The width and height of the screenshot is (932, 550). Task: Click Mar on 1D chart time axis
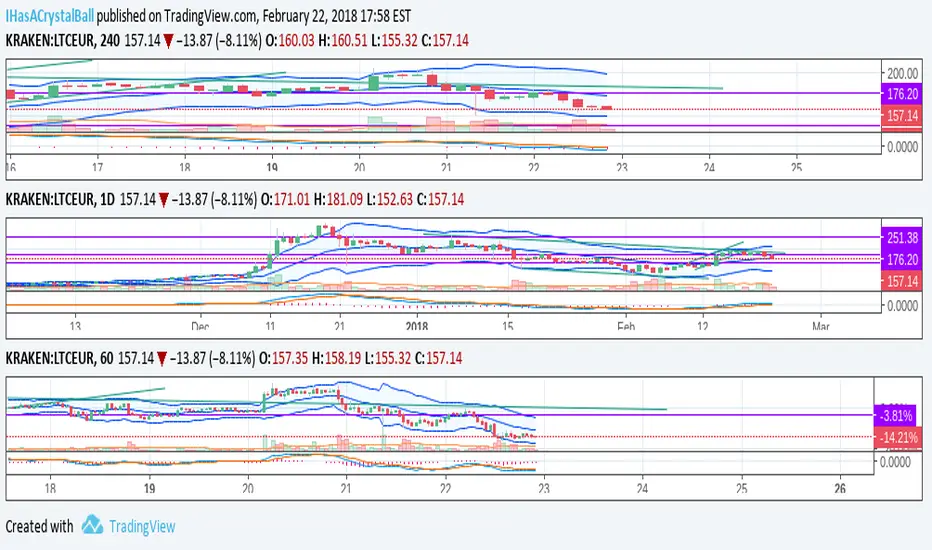[x=821, y=326]
